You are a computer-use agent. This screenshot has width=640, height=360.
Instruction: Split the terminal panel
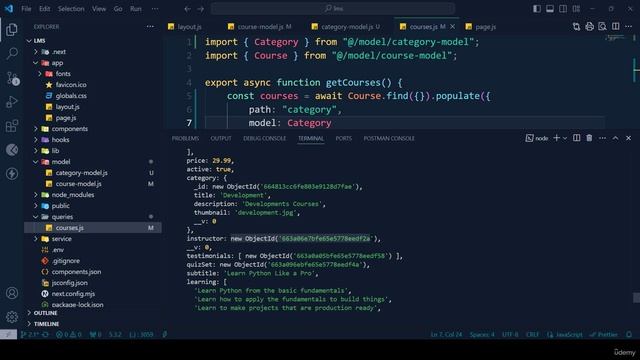[576, 138]
